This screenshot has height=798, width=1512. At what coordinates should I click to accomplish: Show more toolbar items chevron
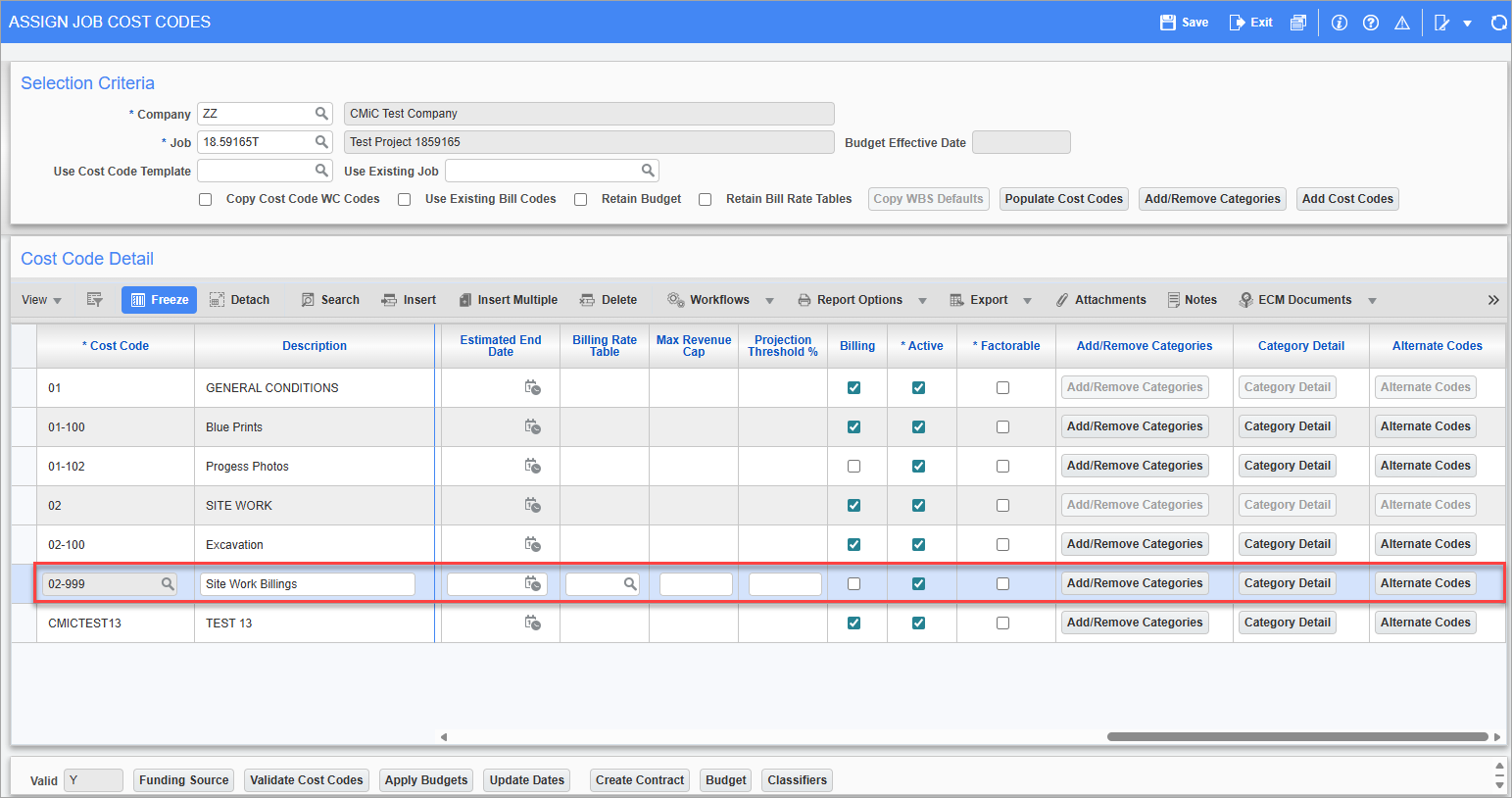[x=1493, y=300]
